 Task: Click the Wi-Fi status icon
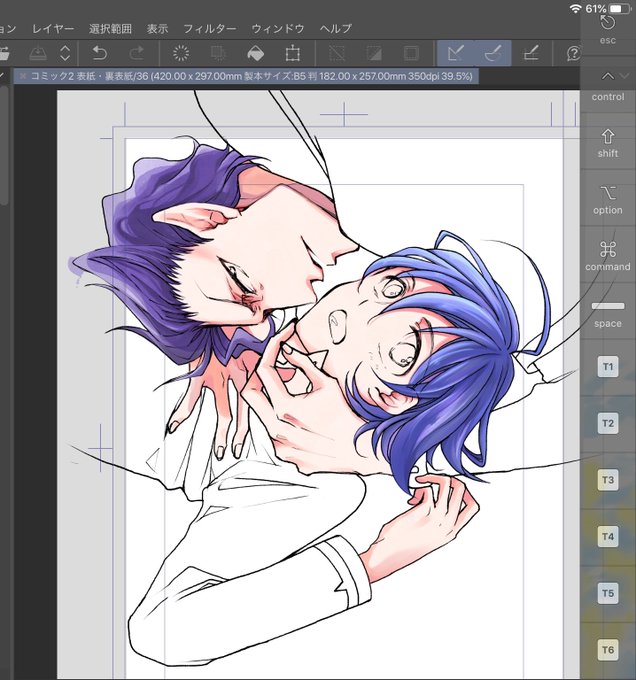click(575, 9)
